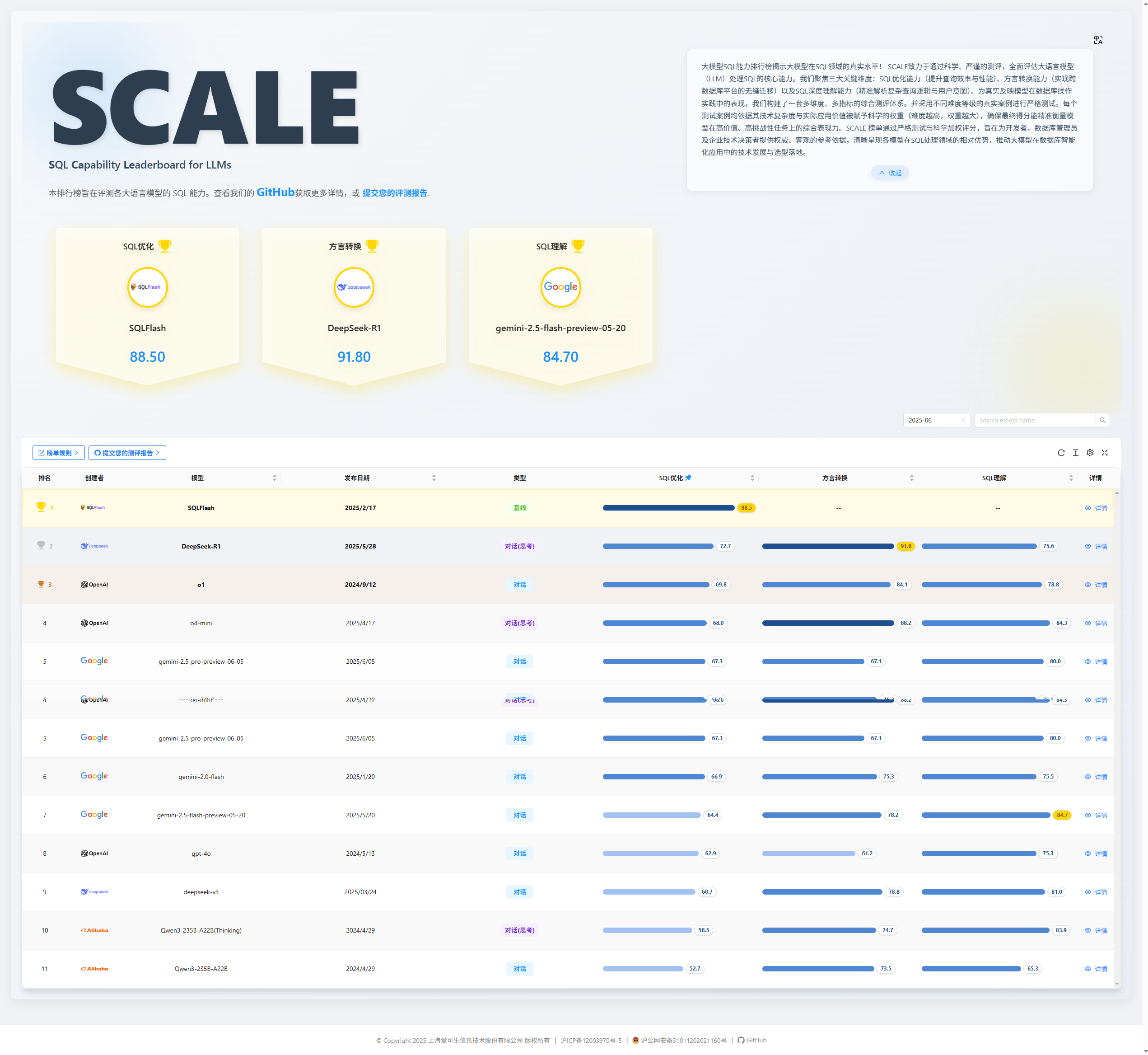View 详情 for deepseek-v3 row
The height and width of the screenshot is (1055, 1148).
click(x=1096, y=892)
